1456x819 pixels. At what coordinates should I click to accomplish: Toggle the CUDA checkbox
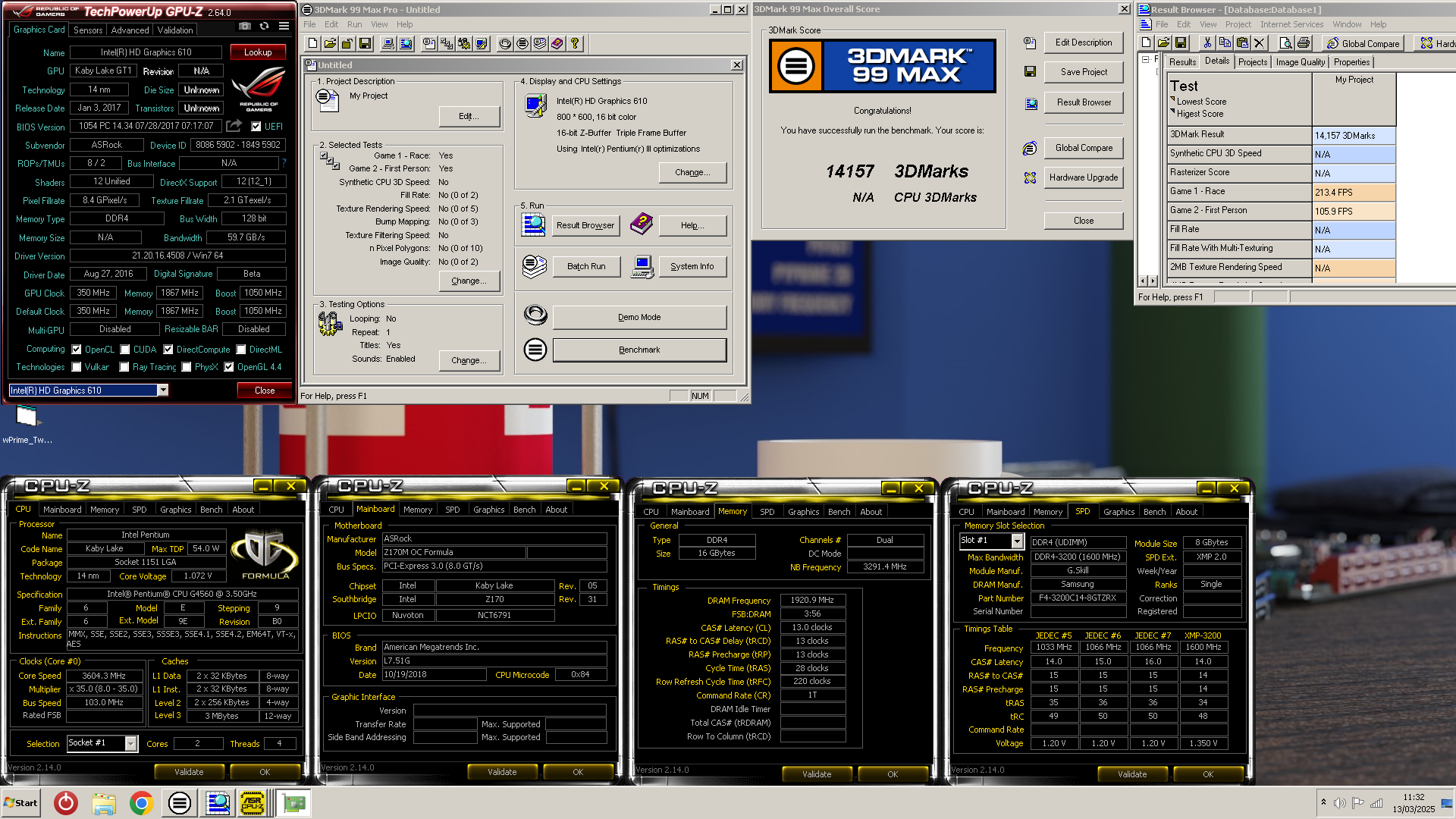coord(125,350)
